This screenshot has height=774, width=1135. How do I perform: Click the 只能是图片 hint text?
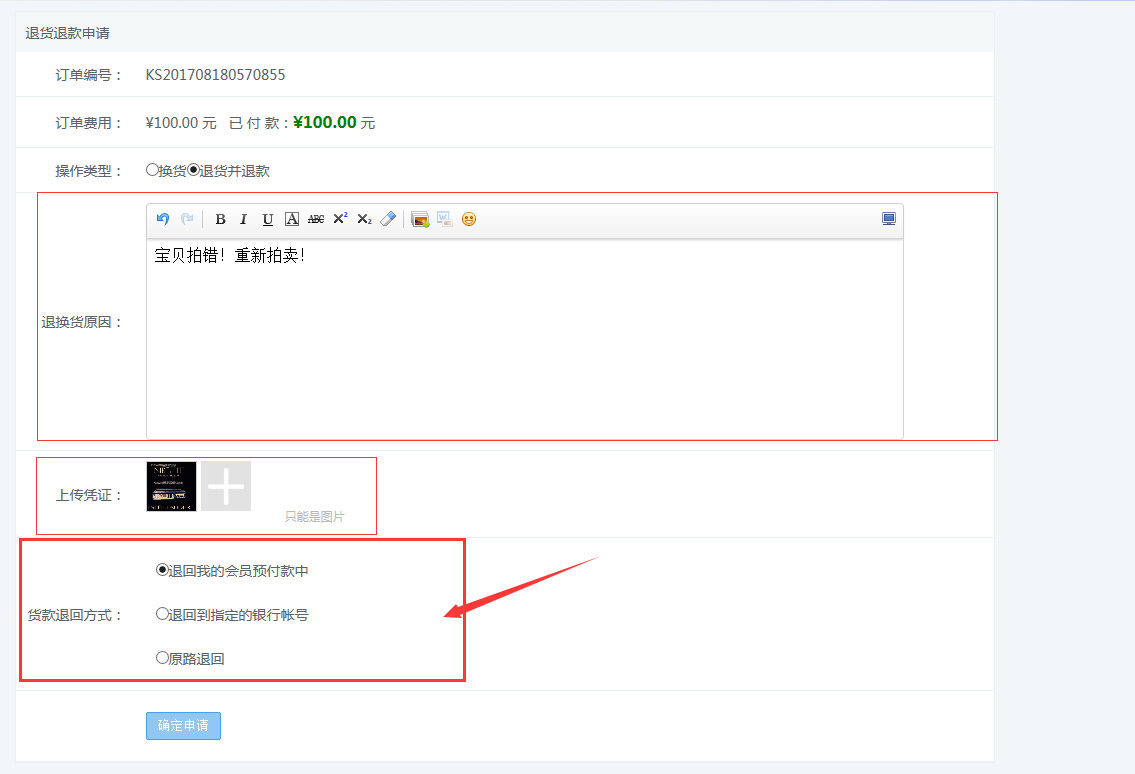point(314,516)
